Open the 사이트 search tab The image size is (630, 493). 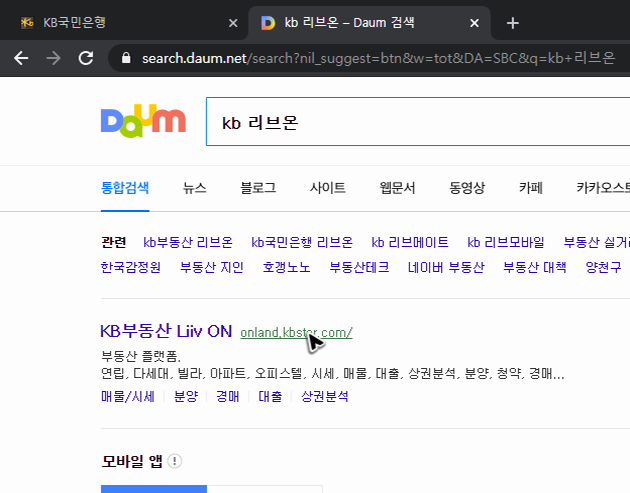point(327,188)
